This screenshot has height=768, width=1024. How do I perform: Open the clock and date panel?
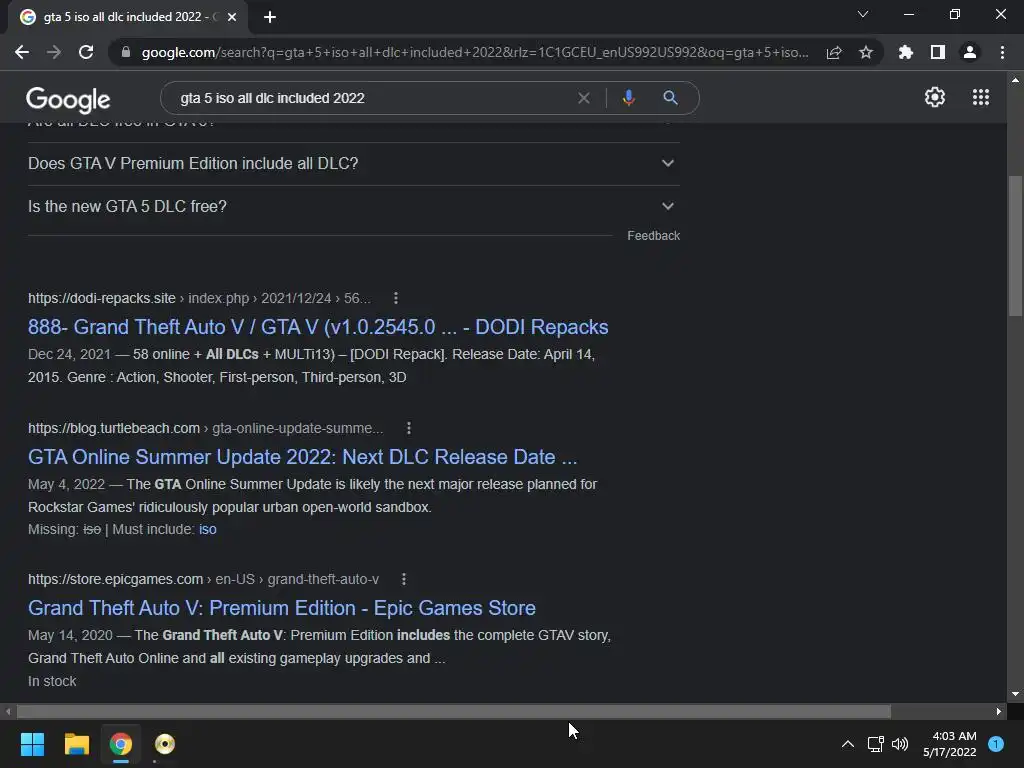[950, 744]
